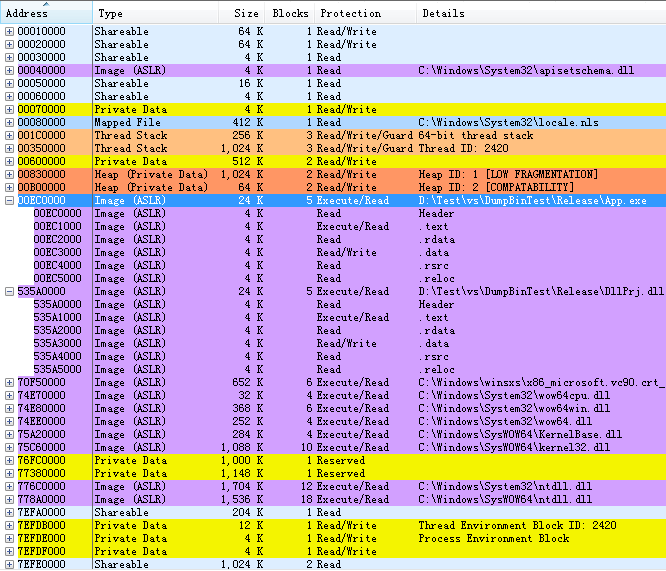This screenshot has width=666, height=571.
Task: Expand the 75C60000 kernel32.dll entry
Action: [x=10, y=447]
